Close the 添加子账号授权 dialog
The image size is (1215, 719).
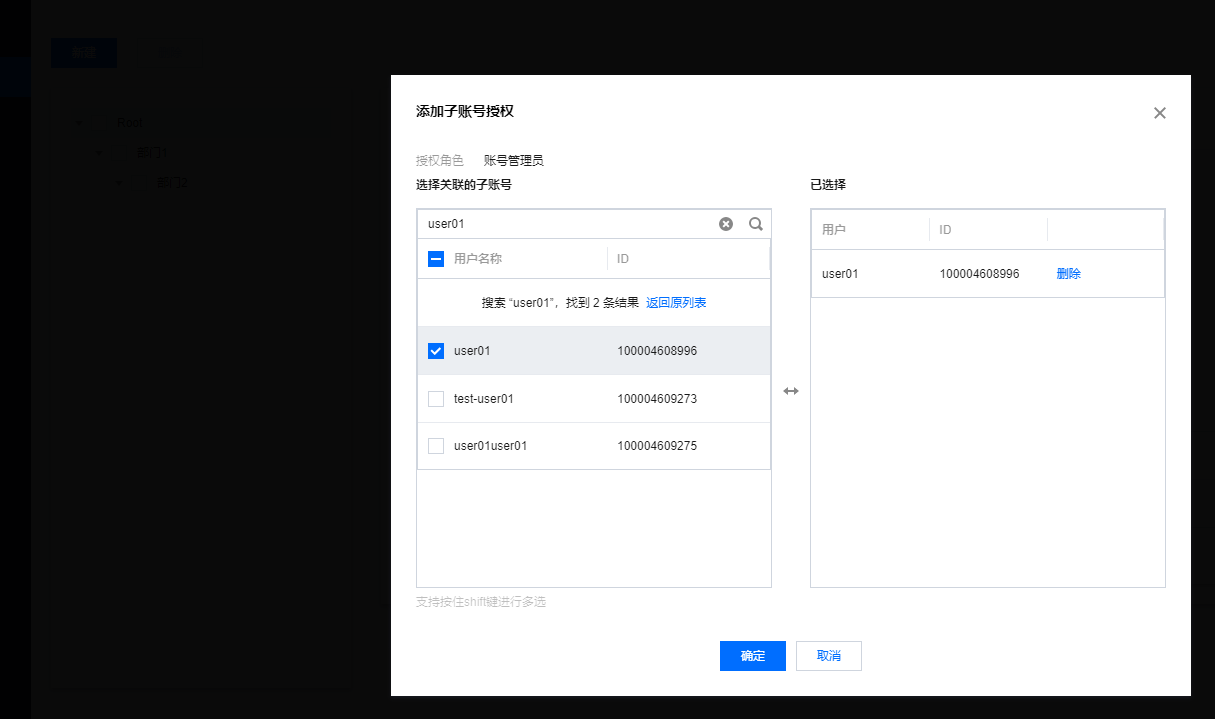tap(1159, 113)
